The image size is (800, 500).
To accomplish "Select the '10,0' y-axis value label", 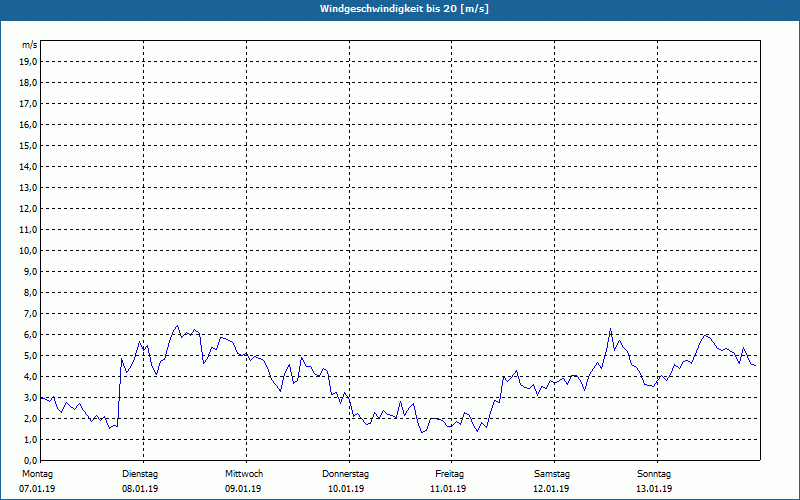I will point(29,250).
